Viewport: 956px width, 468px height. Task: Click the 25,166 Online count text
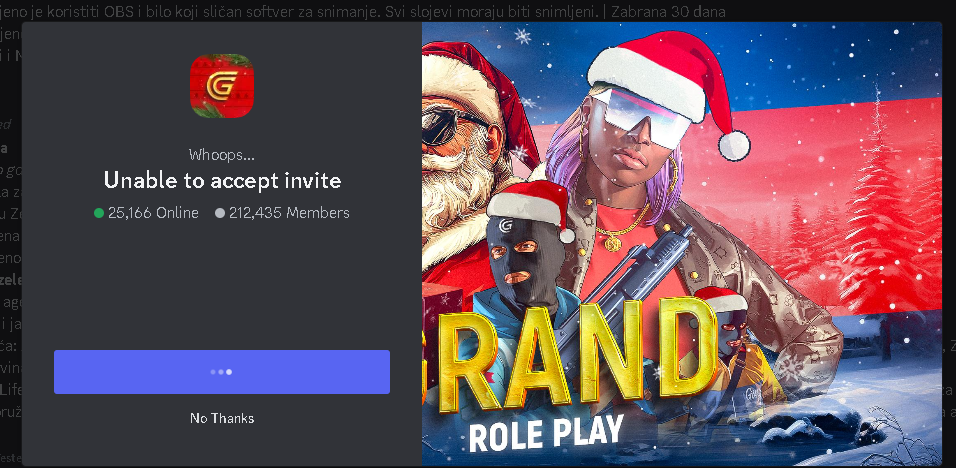pos(153,213)
